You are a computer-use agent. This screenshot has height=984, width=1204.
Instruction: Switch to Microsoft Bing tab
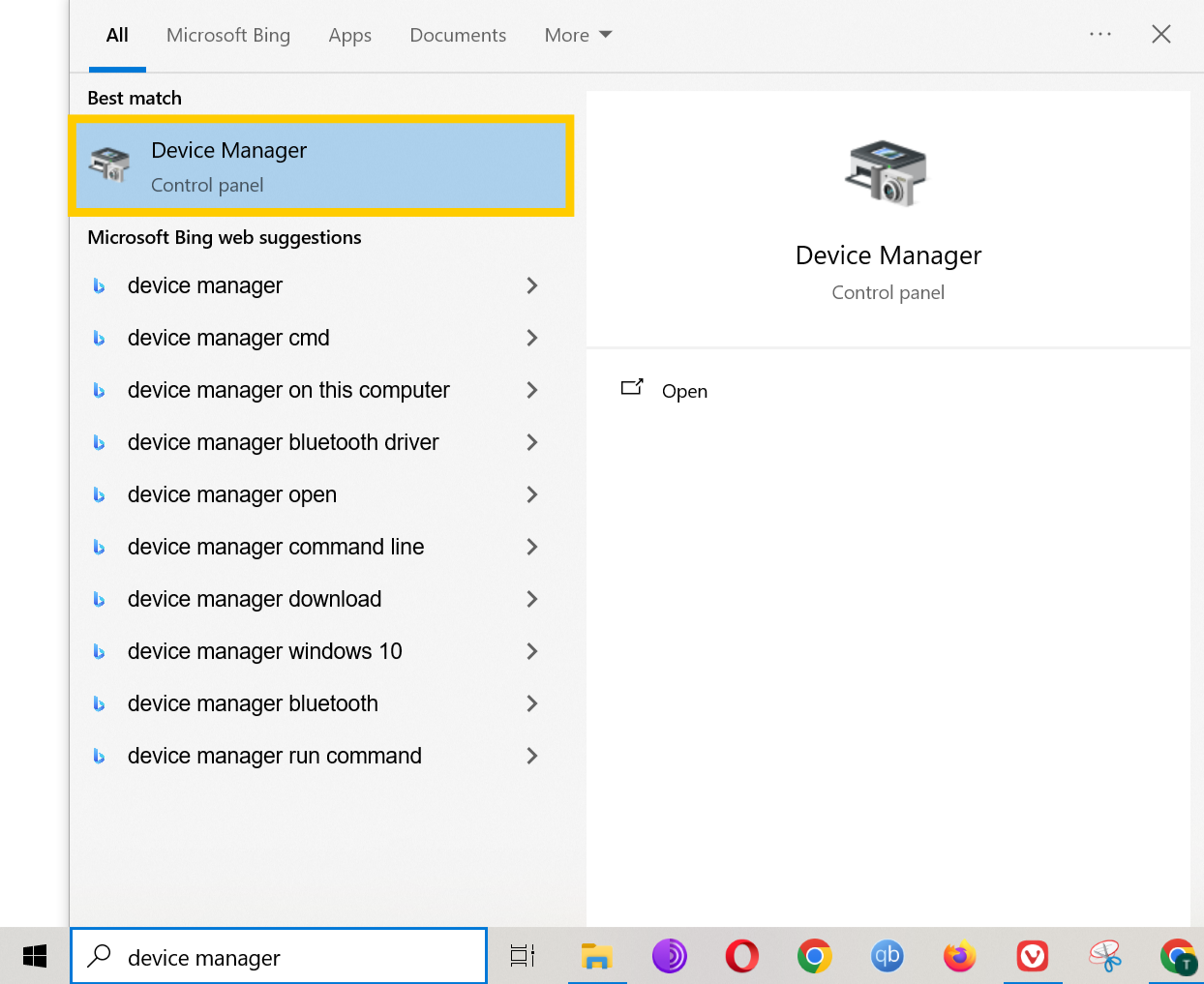228,35
